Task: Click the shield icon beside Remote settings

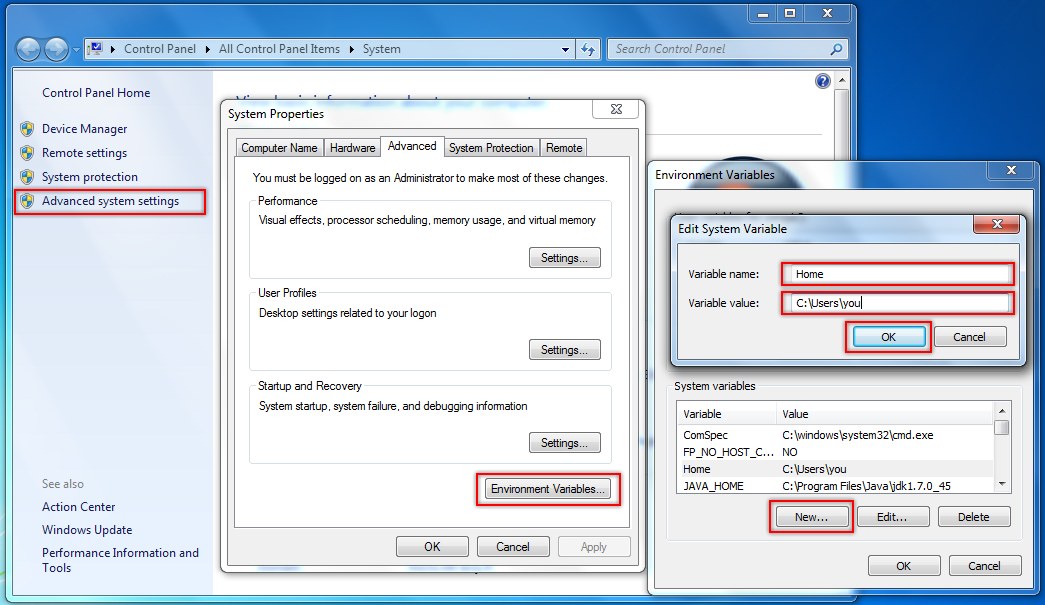Action: 27,153
